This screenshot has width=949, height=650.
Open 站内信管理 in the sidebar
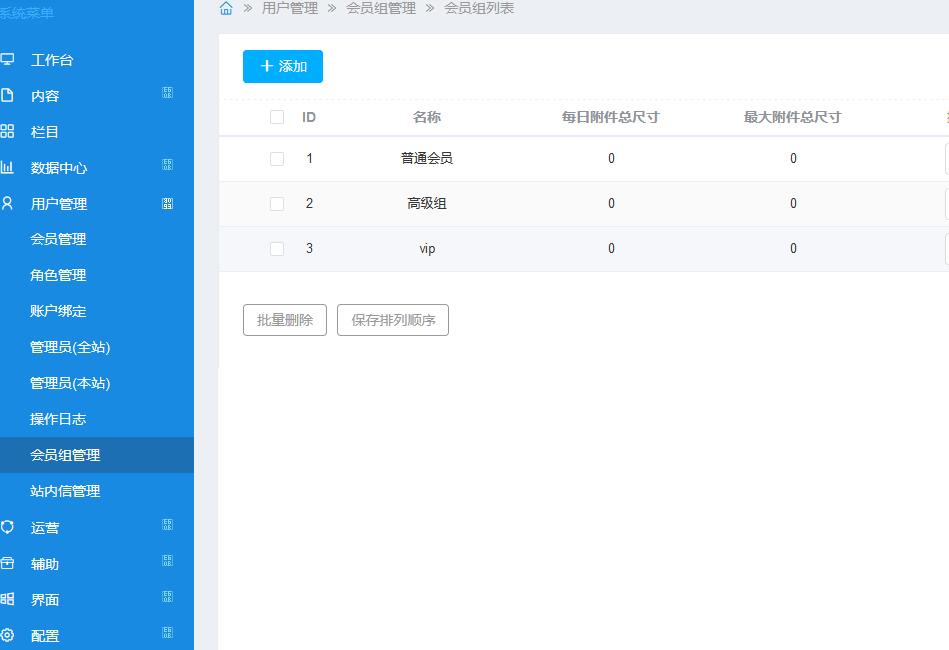pyautogui.click(x=65, y=491)
